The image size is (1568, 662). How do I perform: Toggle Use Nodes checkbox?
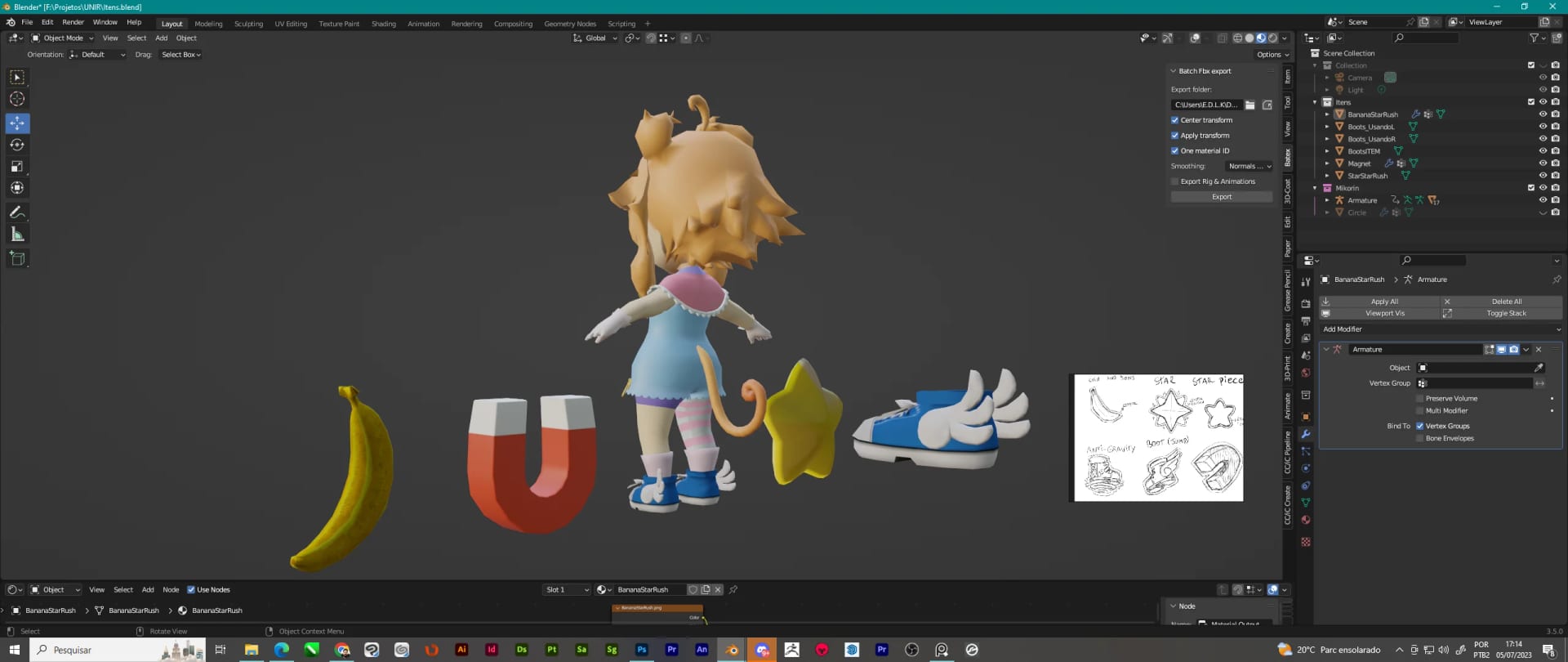pos(191,590)
